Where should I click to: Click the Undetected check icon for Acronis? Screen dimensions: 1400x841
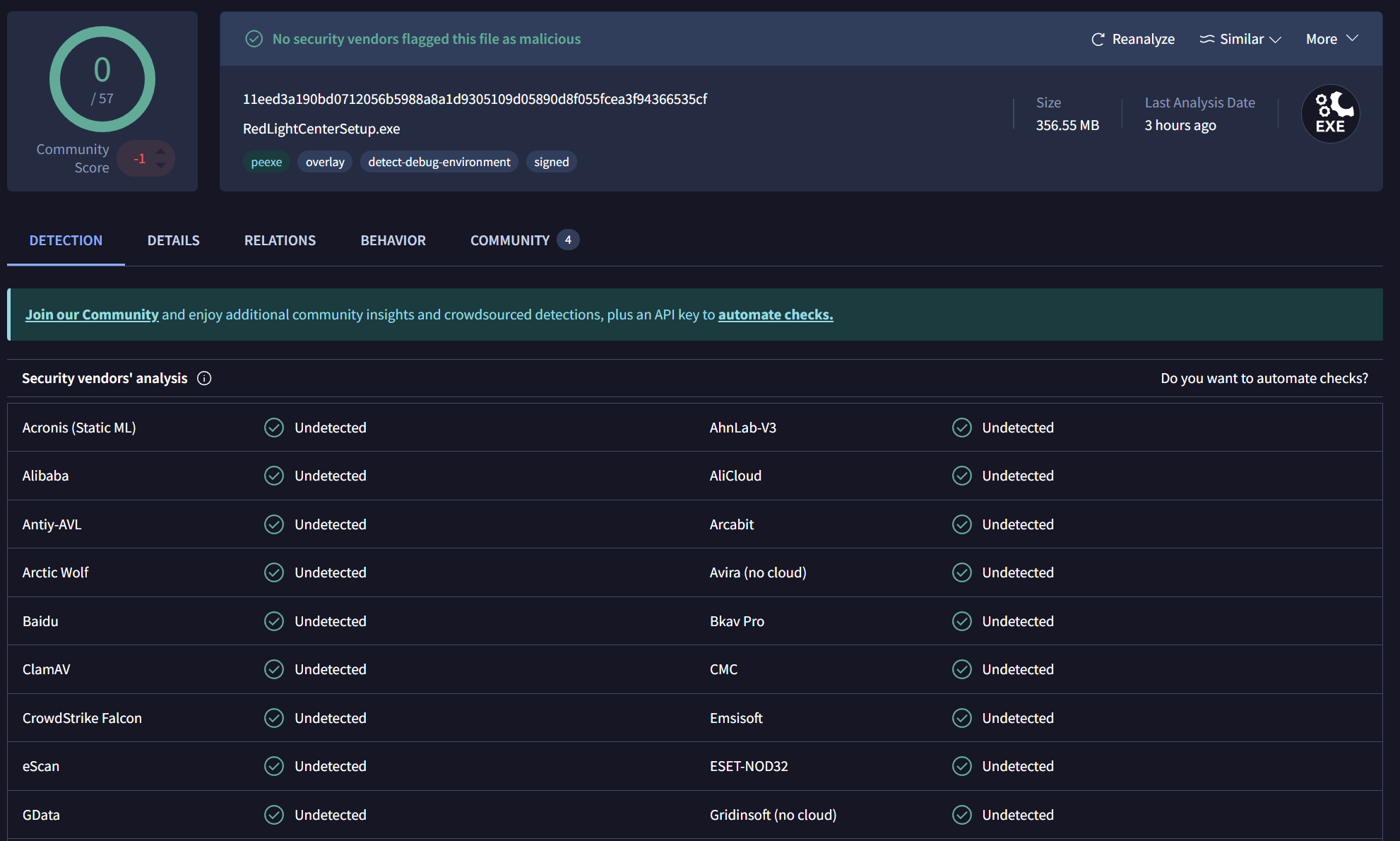click(x=274, y=428)
